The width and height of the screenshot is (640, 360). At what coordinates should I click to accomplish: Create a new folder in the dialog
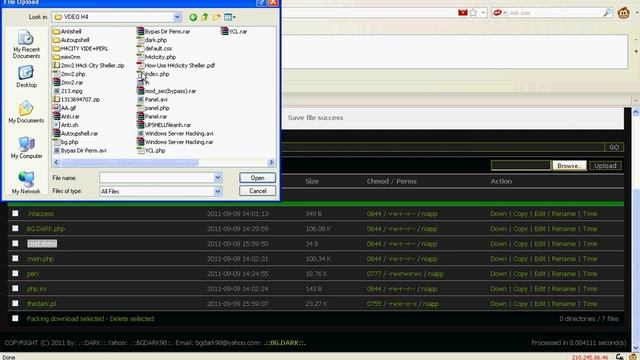click(216, 17)
